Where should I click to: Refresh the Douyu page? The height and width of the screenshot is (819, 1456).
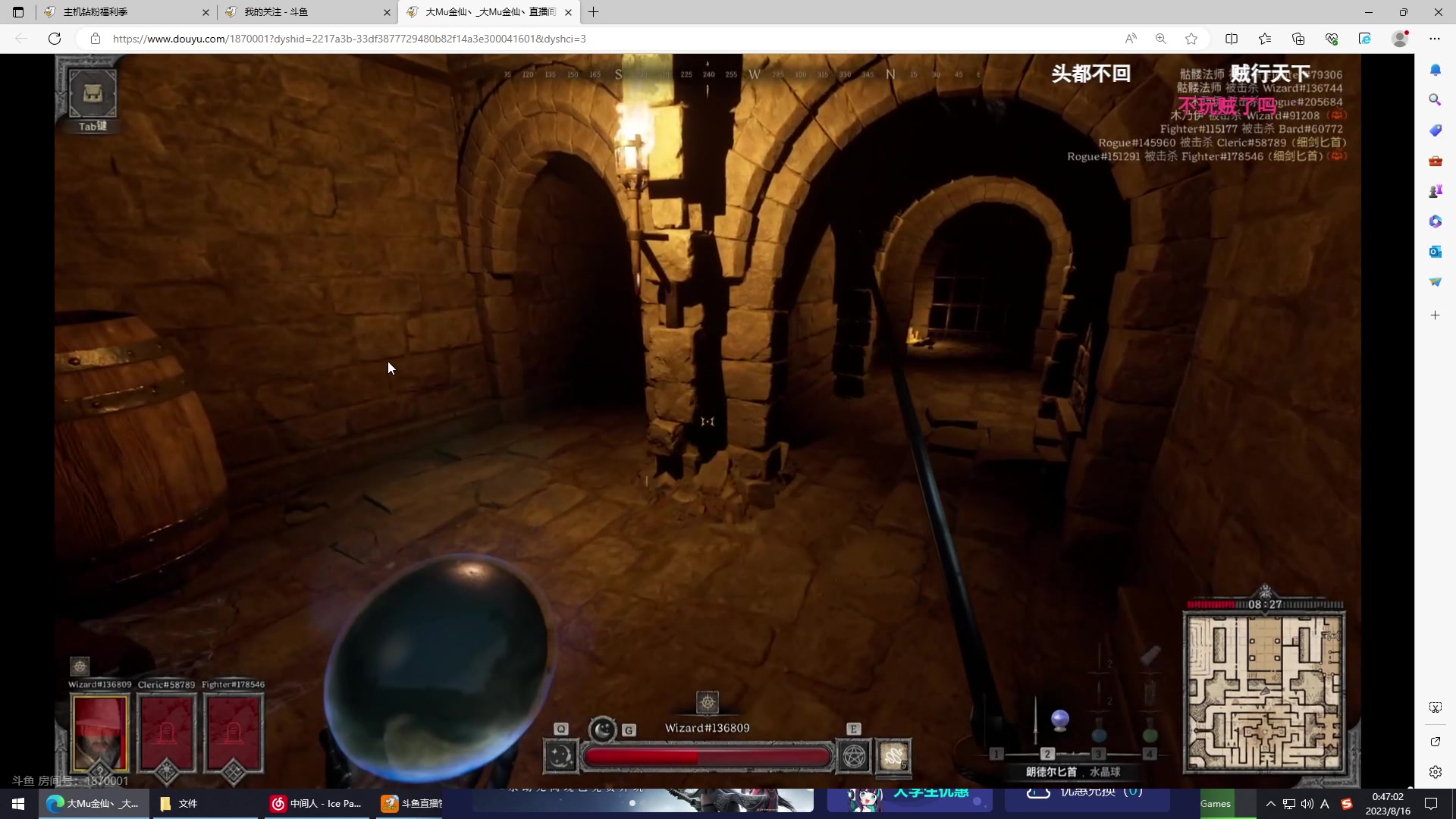point(55,39)
